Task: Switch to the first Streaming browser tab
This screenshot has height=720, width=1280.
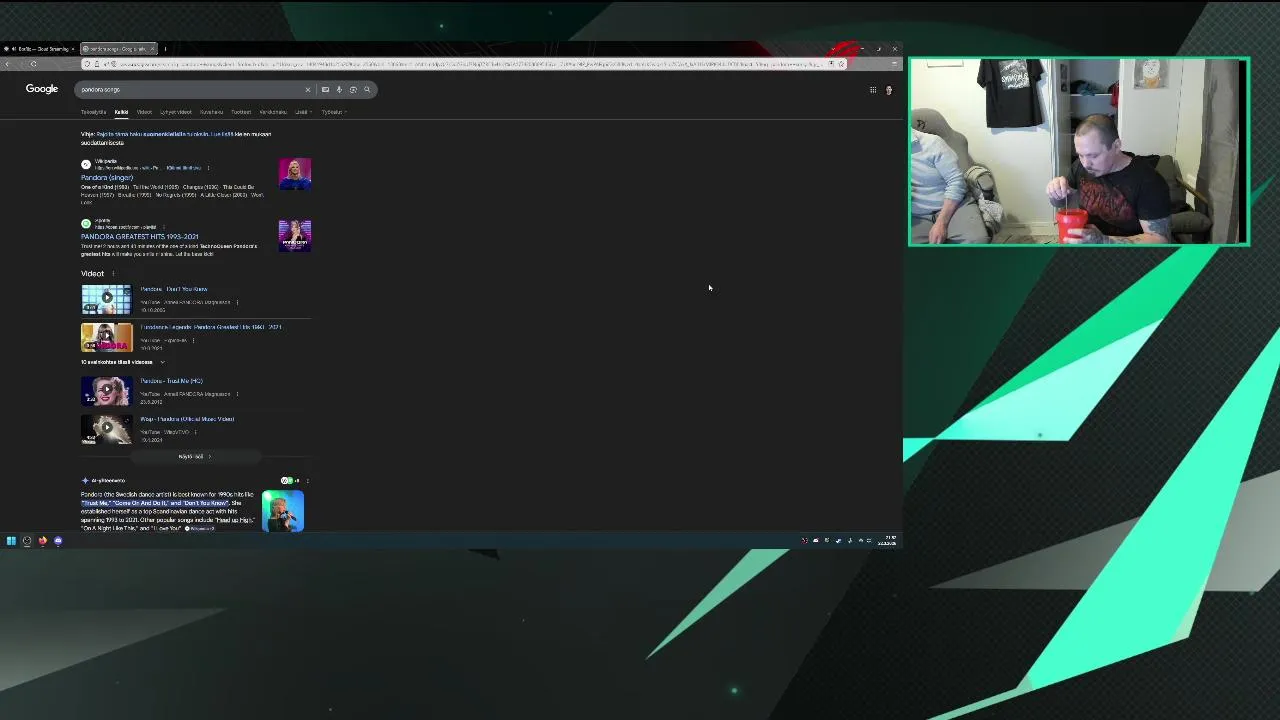Action: [38, 49]
